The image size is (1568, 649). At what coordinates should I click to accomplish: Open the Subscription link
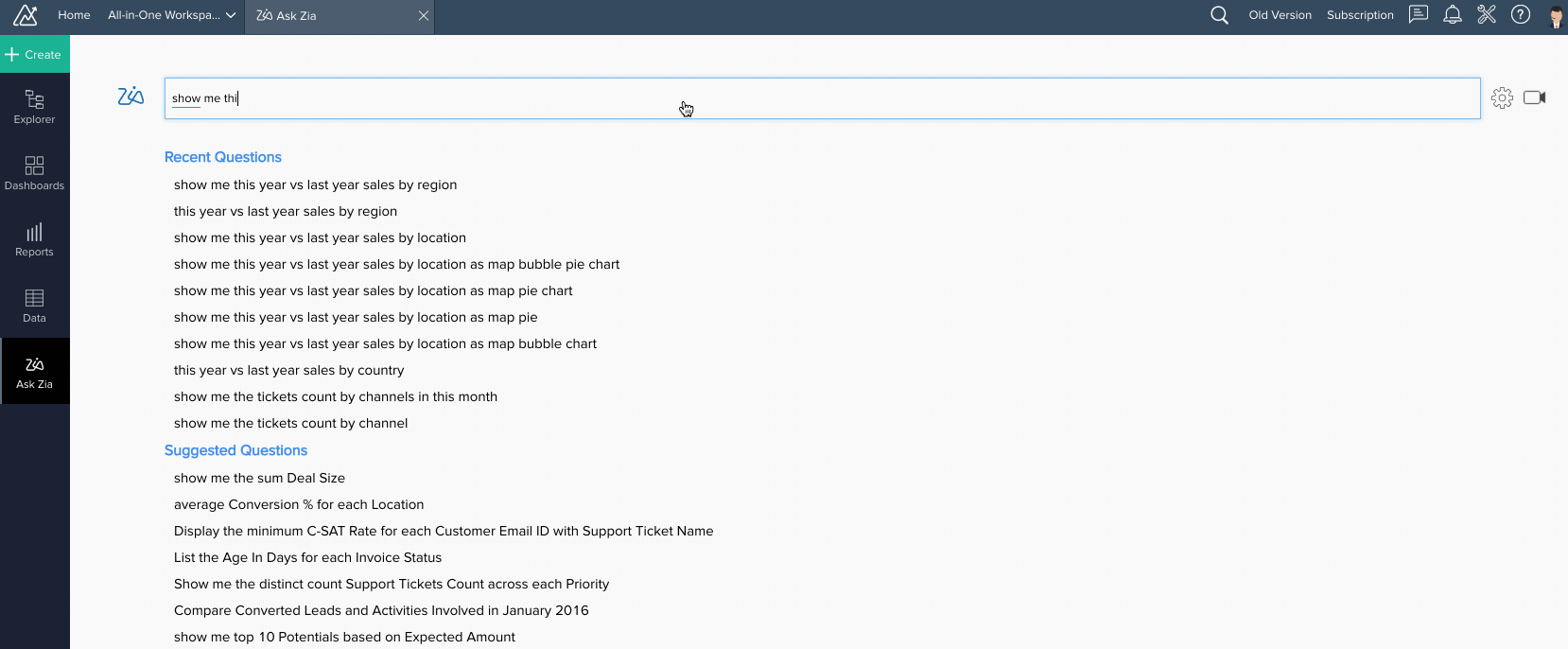[x=1360, y=15]
